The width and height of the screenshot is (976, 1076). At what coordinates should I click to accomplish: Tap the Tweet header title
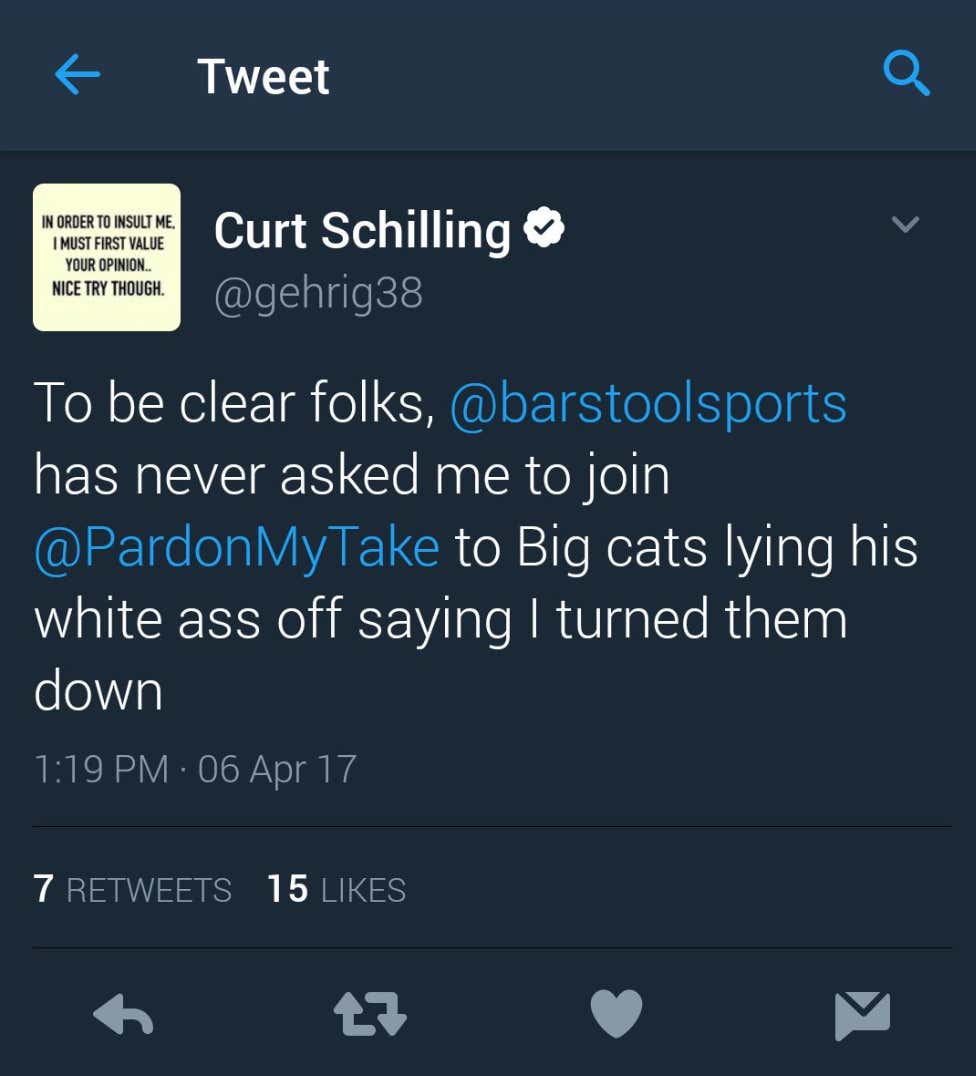tap(264, 76)
